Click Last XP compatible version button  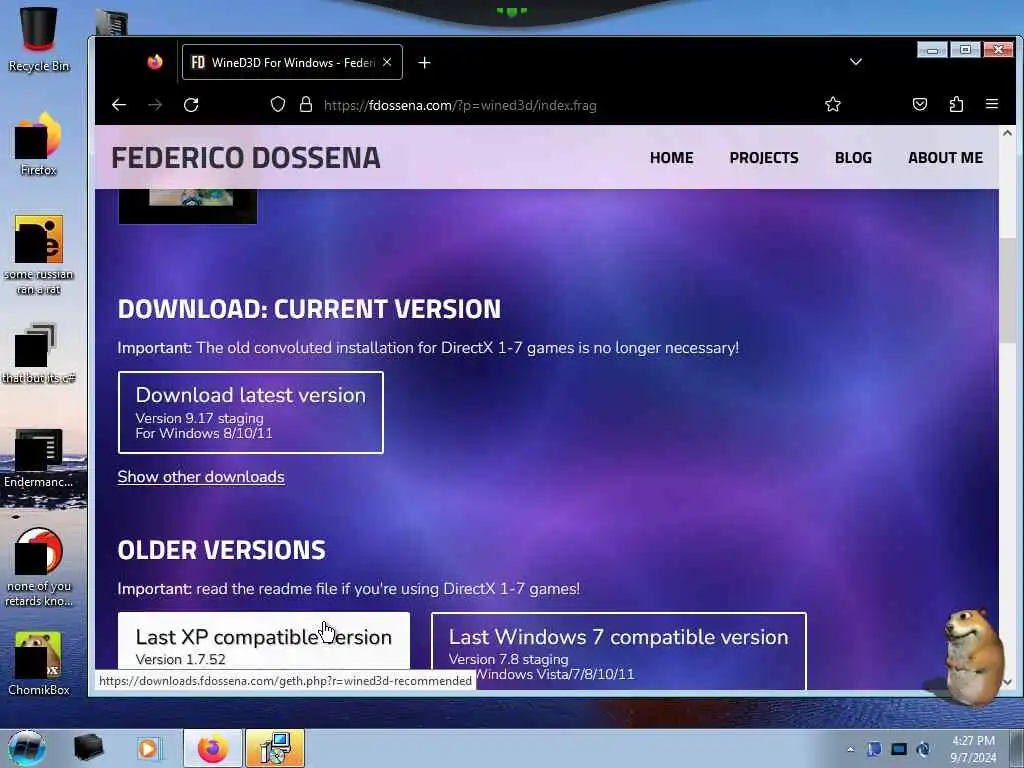point(264,643)
